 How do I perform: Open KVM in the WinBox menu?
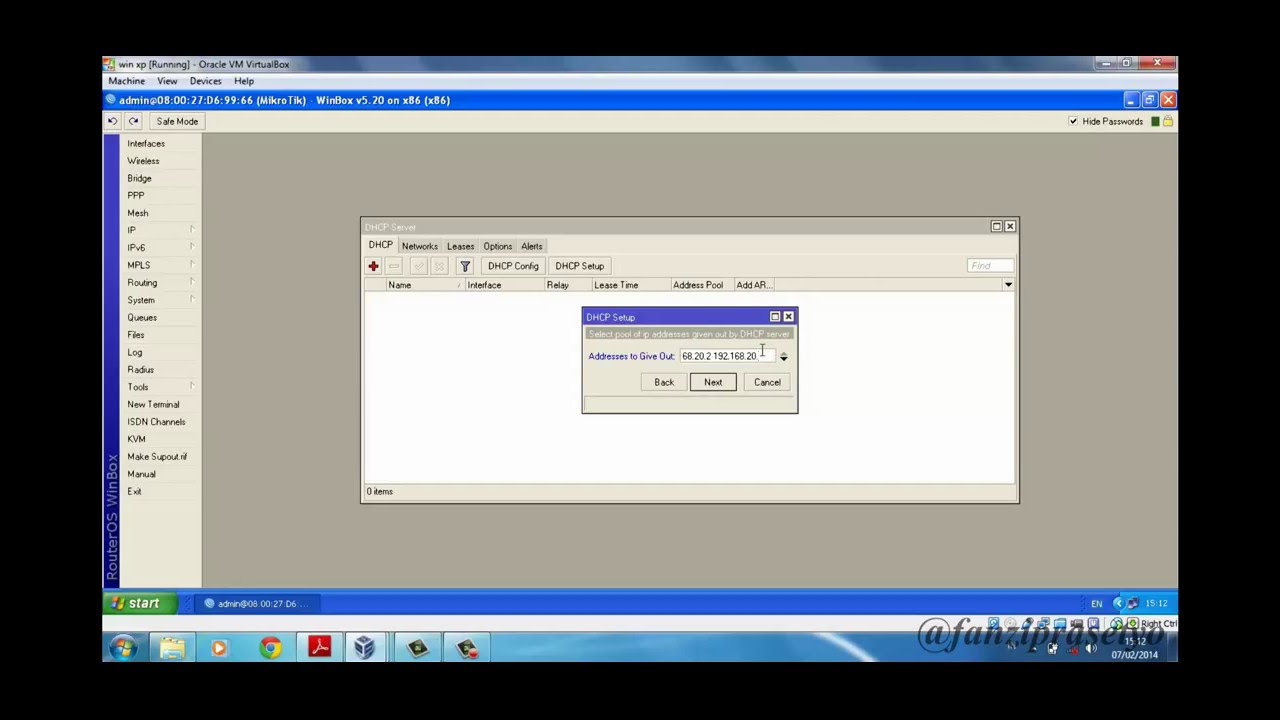point(136,439)
